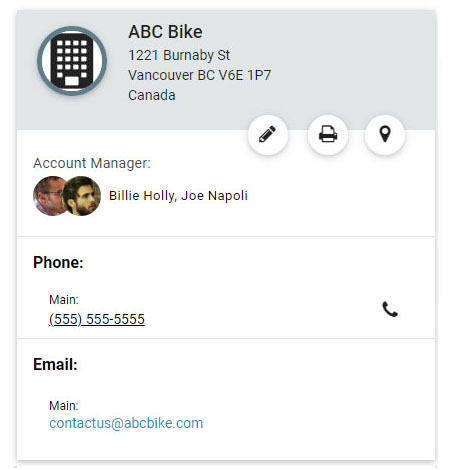Click the company building avatar icon
The height and width of the screenshot is (470, 450).
point(72,61)
